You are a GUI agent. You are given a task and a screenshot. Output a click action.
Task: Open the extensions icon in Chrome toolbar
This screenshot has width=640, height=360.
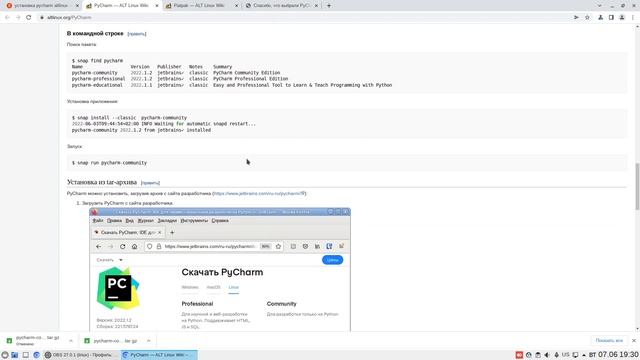click(600, 18)
